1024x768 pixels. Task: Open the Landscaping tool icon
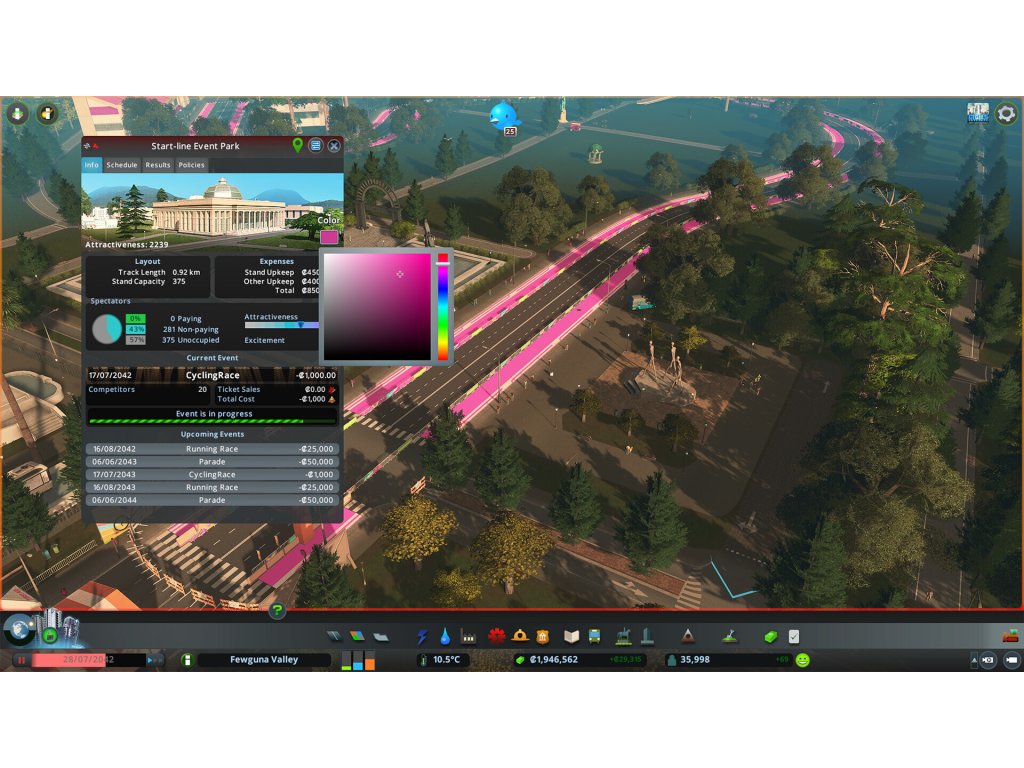coord(730,635)
